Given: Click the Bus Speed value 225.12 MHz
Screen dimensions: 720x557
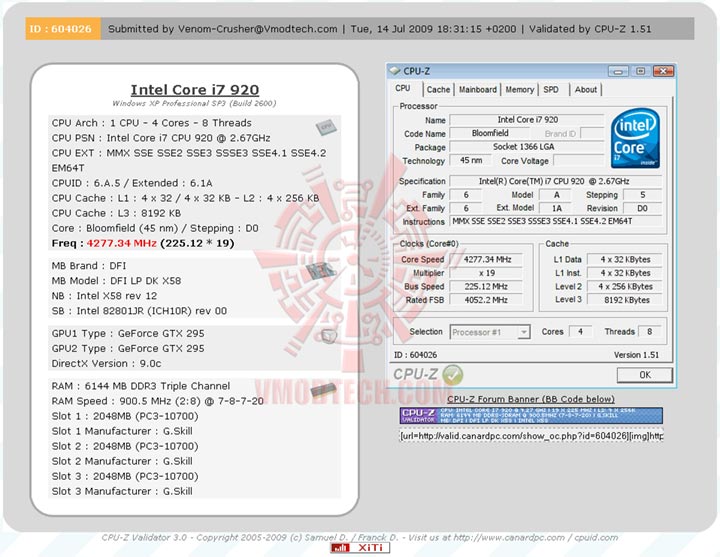Looking at the screenshot, I should 487,287.
